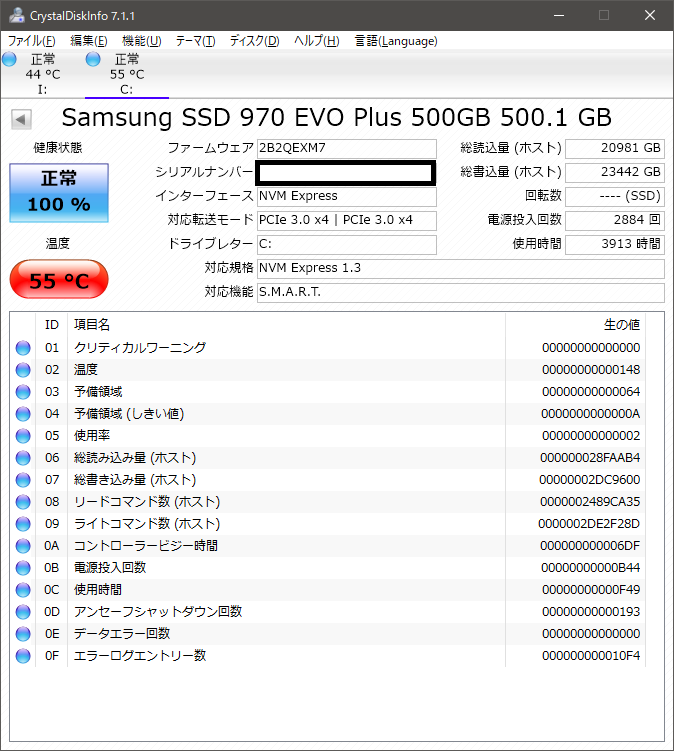Viewport: 674px width, 751px height.
Task: Select the 総書き込み量 (ホスト) attribute name
Action: [135, 480]
